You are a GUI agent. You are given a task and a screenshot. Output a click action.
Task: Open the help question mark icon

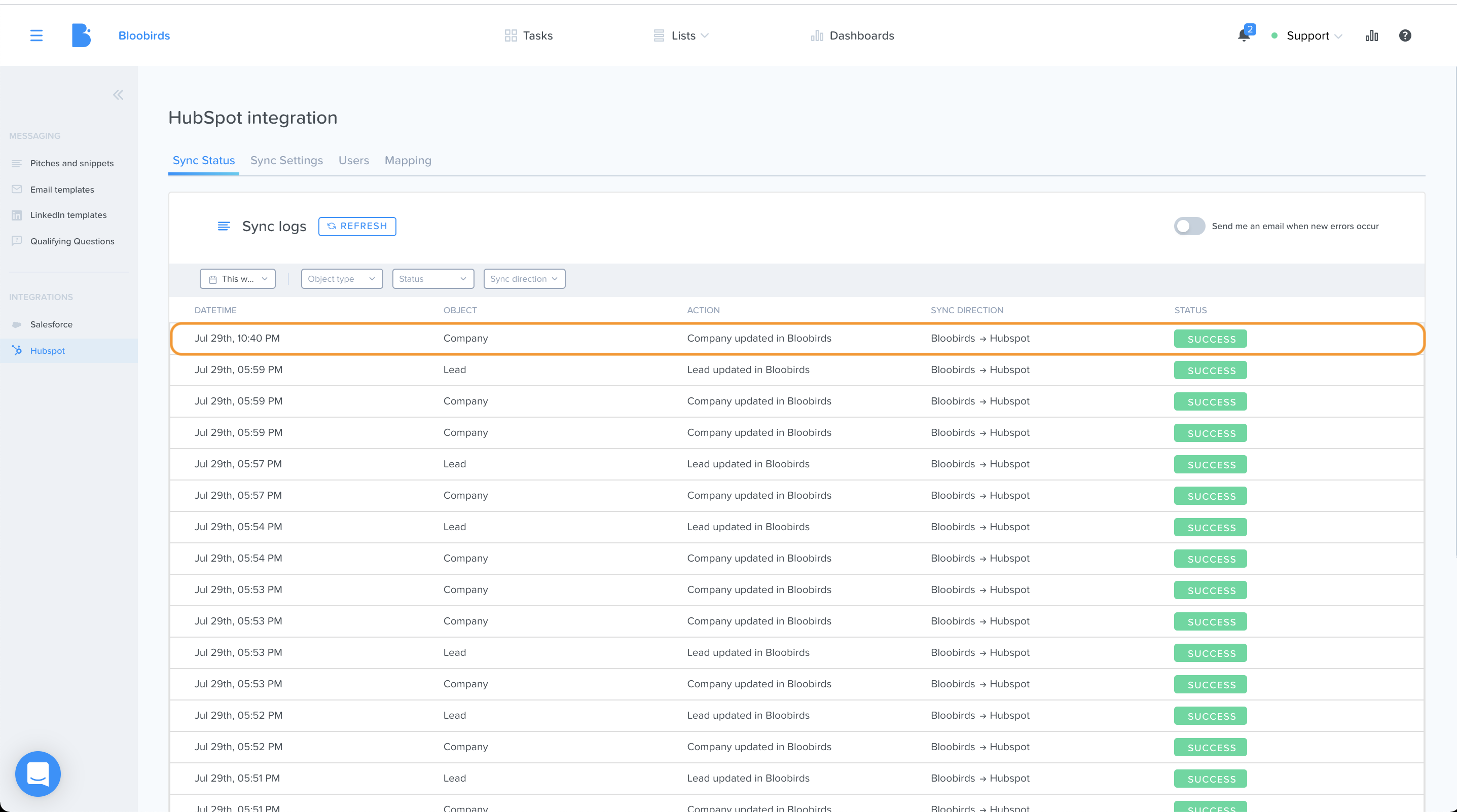click(1405, 35)
